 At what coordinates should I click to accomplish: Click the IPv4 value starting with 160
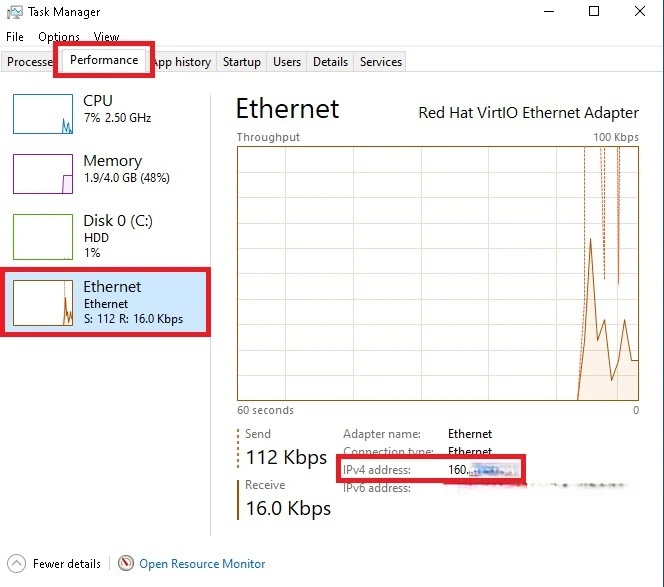483,470
